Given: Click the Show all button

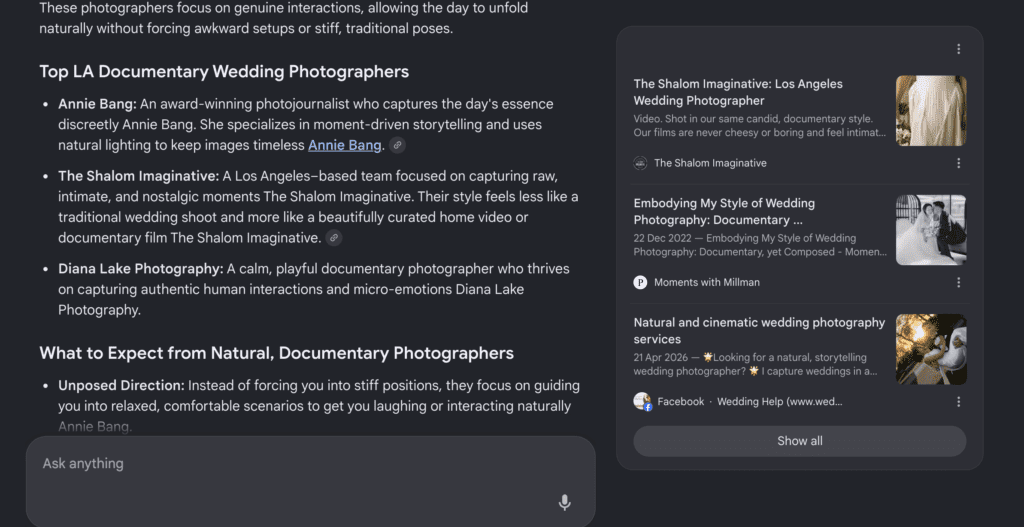Looking at the screenshot, I should point(799,441).
